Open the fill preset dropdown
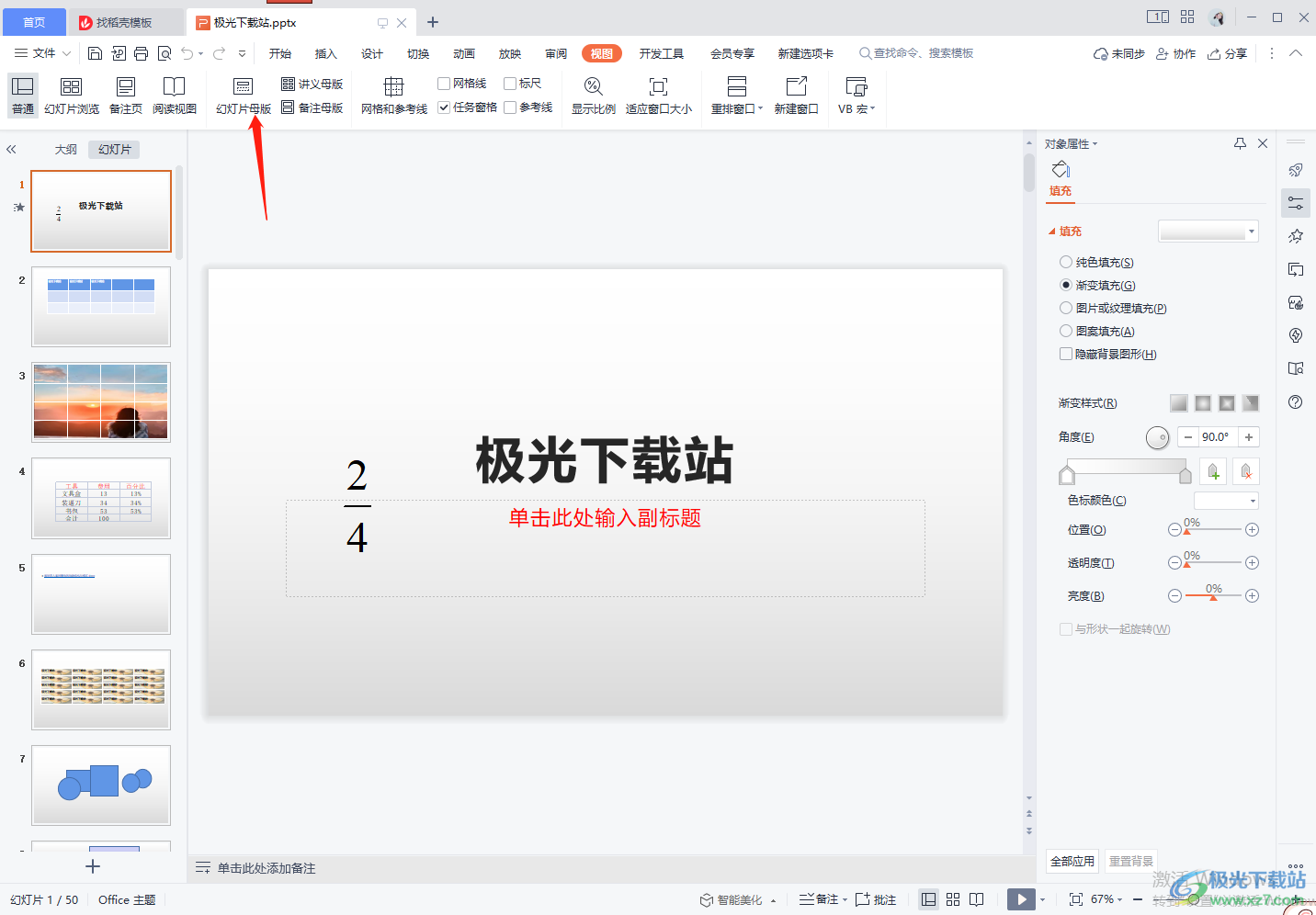Screen dimensions: 1316x915 1208,232
